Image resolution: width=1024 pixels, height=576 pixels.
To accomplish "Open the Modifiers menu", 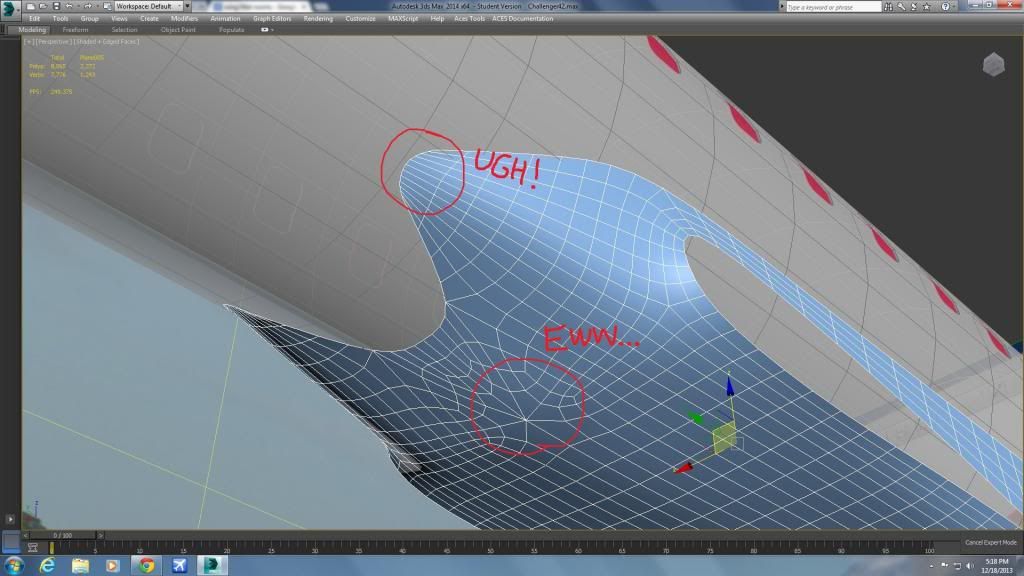I will coord(184,18).
